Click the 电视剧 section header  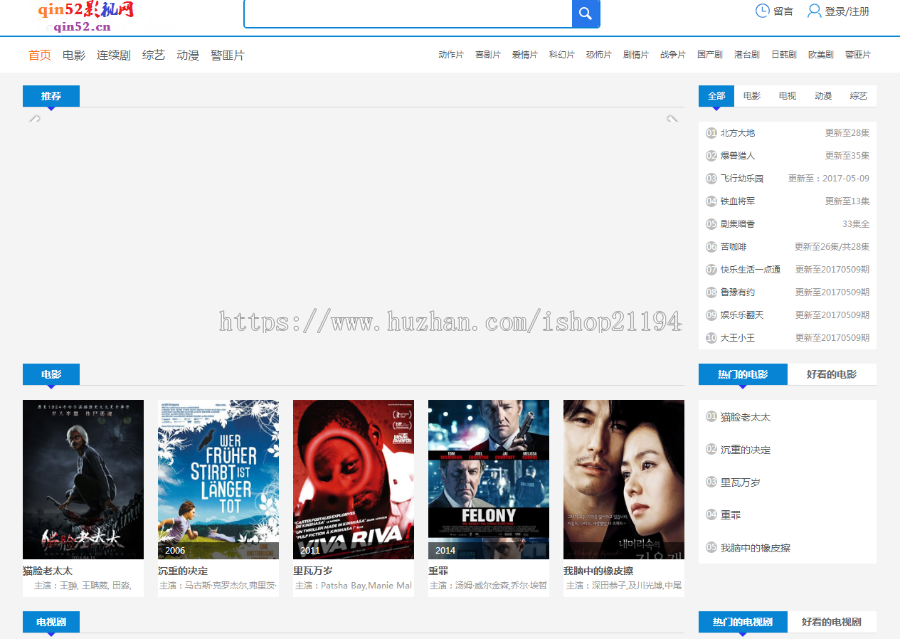[51, 622]
